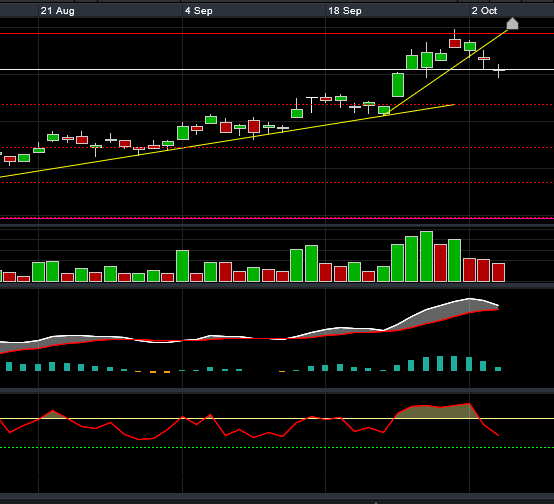Image resolution: width=554 pixels, height=504 pixels.
Task: Click the 18 Sep date label
Action: tap(345, 11)
